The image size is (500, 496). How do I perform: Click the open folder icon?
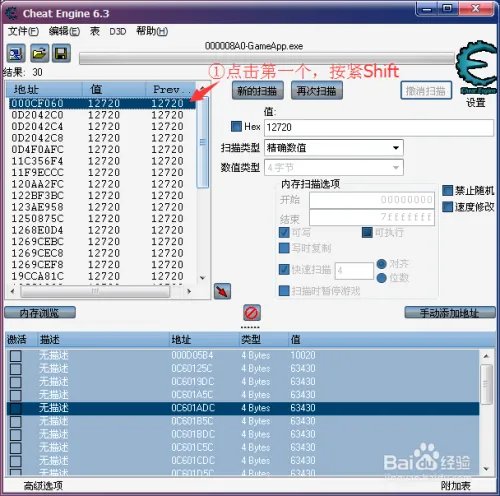point(39,53)
